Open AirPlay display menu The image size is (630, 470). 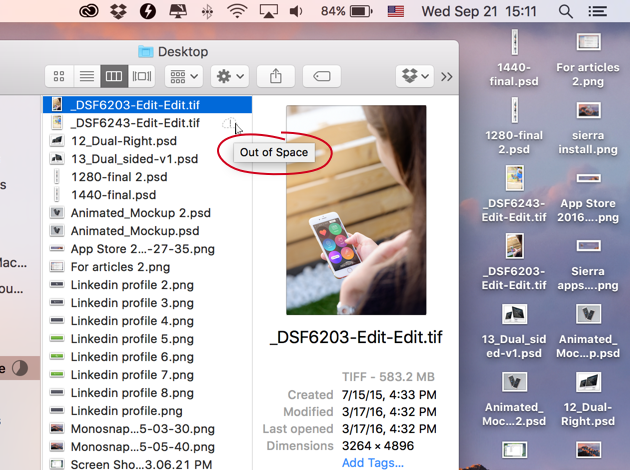[268, 11]
